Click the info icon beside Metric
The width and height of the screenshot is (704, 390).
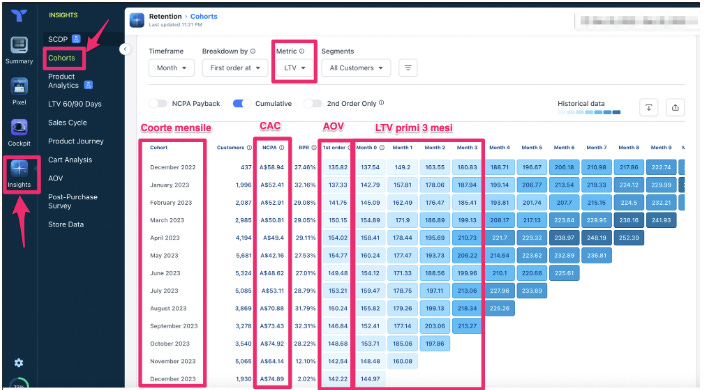tap(302, 51)
